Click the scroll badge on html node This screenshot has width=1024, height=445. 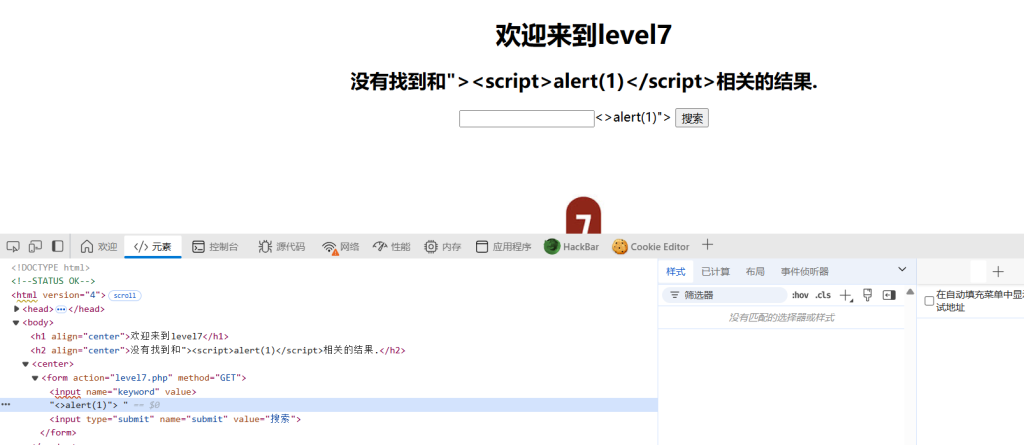pyautogui.click(x=125, y=295)
